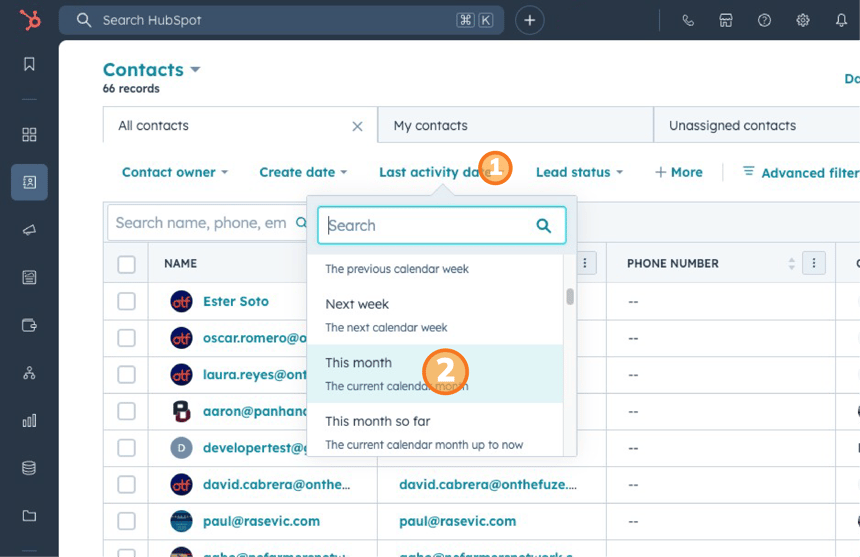Select the aaron@panhand row checkbox

tap(127, 411)
